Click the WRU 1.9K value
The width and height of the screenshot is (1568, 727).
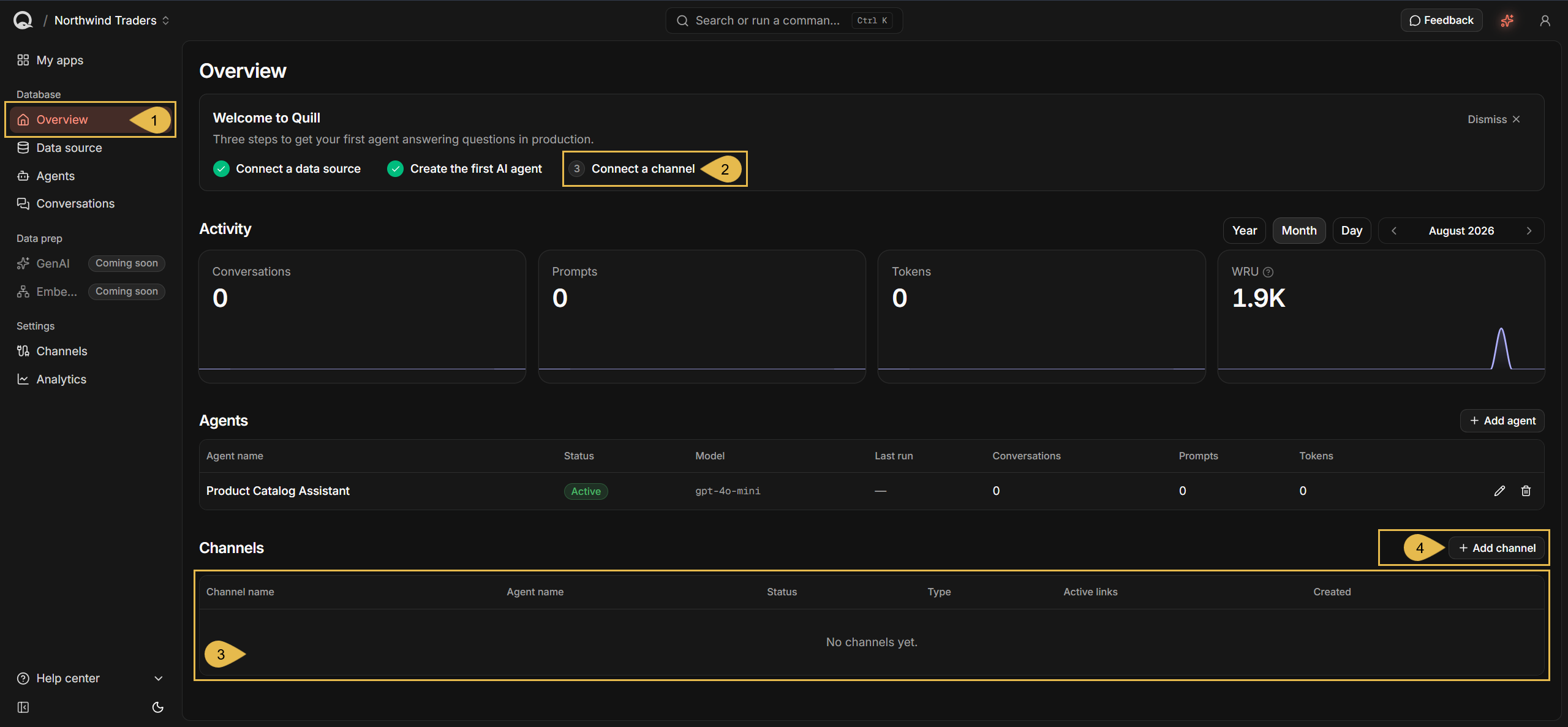tap(1259, 298)
